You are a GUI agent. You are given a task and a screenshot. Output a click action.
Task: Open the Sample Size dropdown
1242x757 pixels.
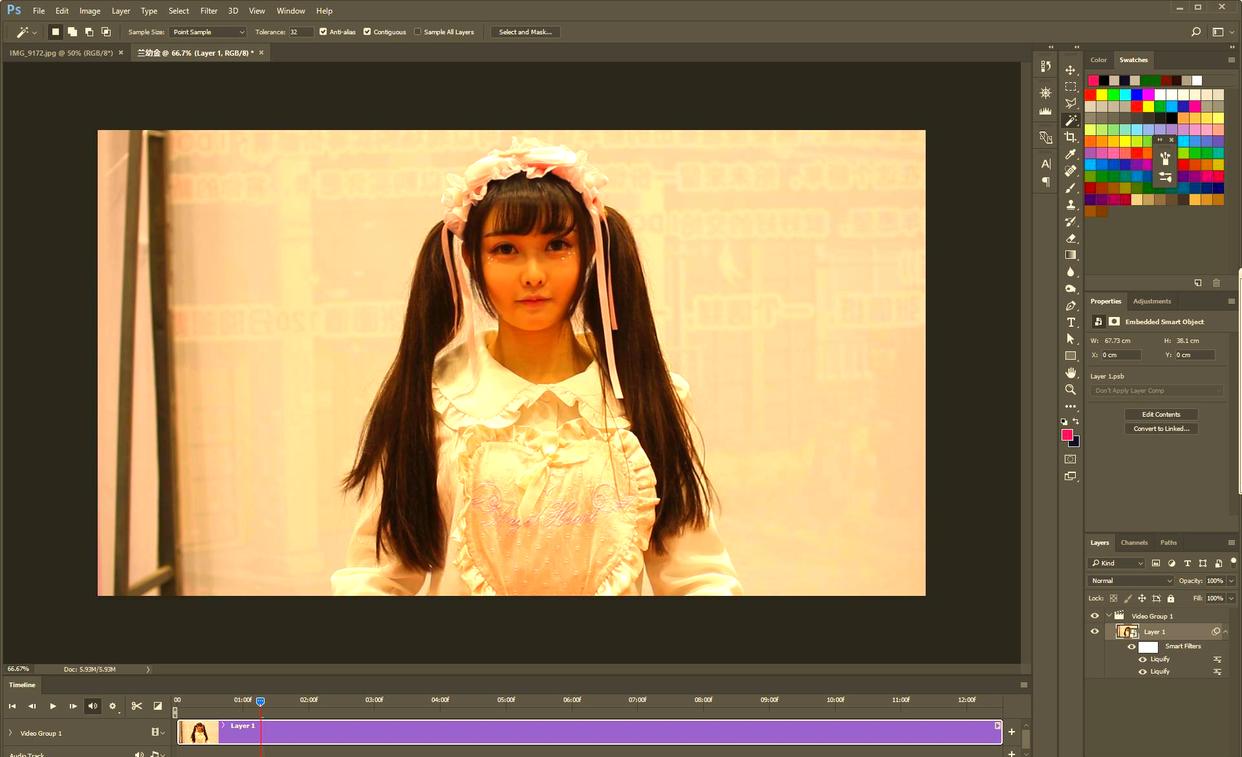[x=208, y=32]
